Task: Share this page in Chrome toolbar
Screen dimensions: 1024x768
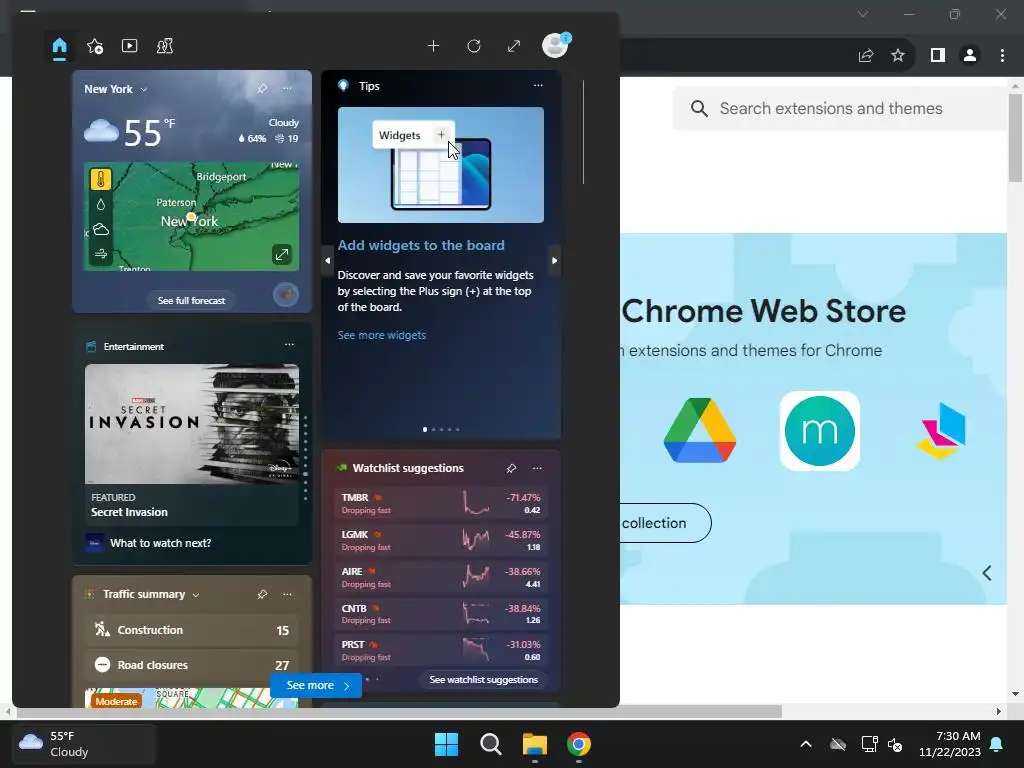Action: click(x=866, y=56)
